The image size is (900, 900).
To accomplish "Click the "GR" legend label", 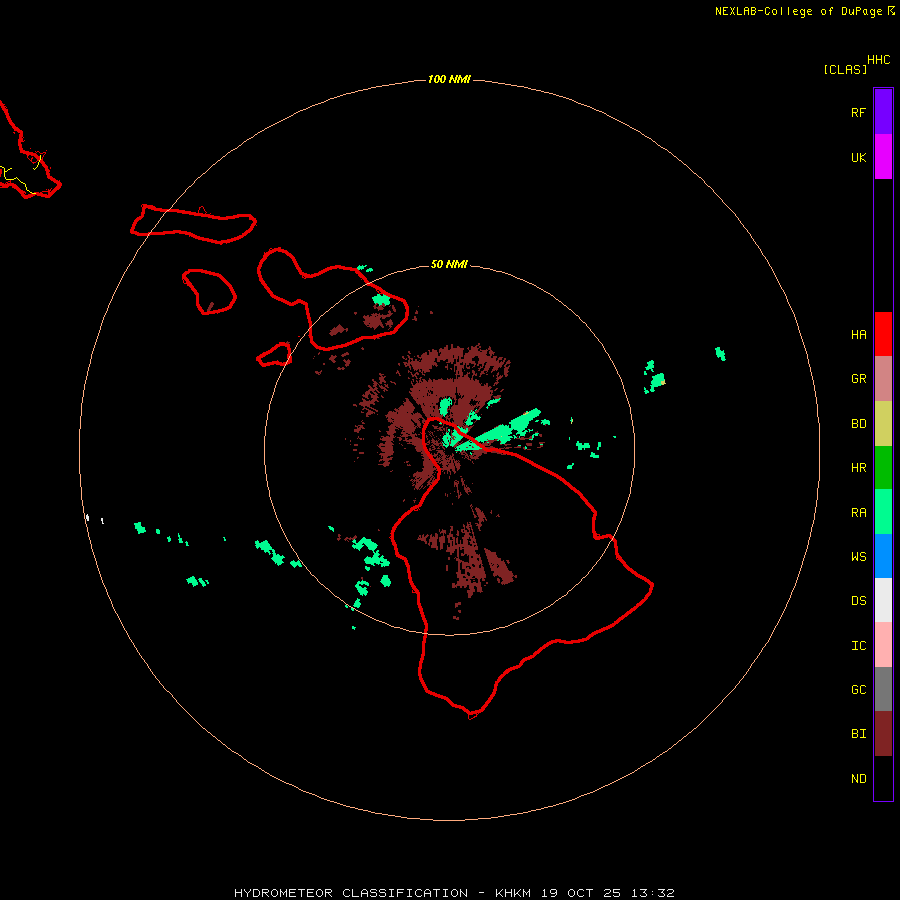I will point(858,379).
